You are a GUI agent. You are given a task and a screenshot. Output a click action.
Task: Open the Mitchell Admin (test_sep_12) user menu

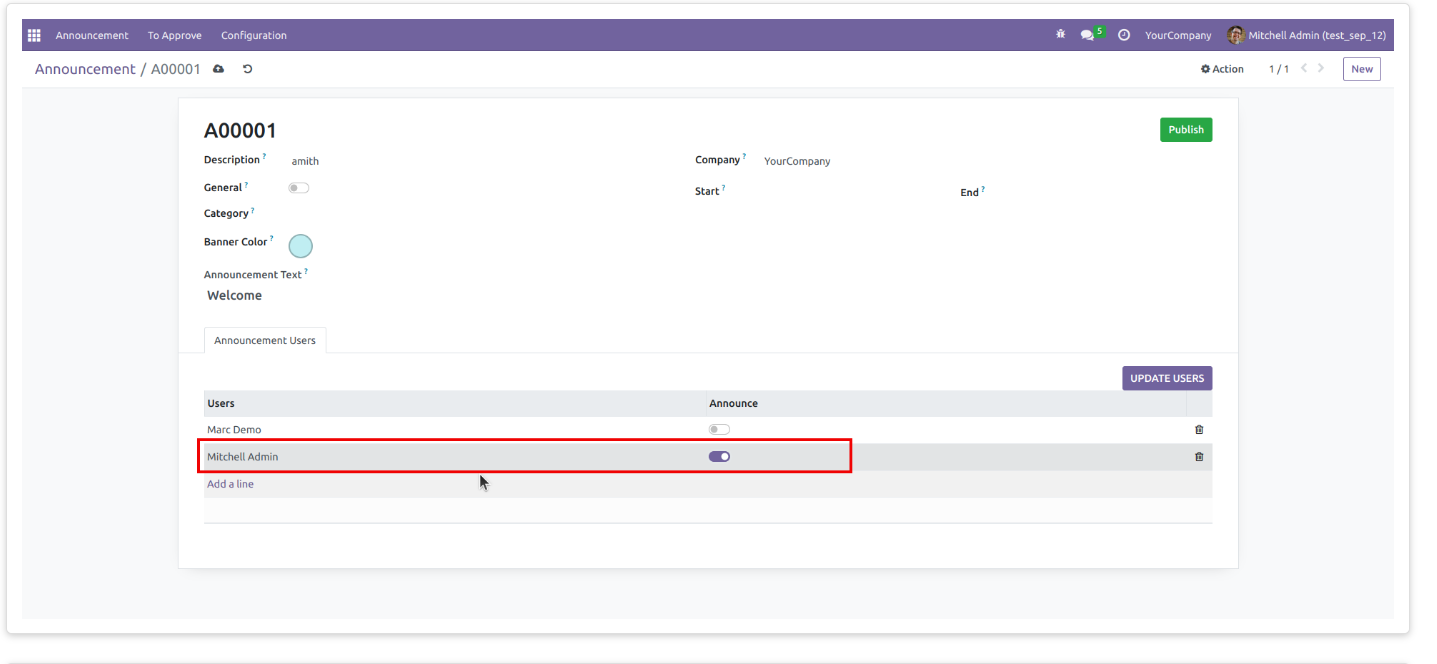[x=1307, y=35]
